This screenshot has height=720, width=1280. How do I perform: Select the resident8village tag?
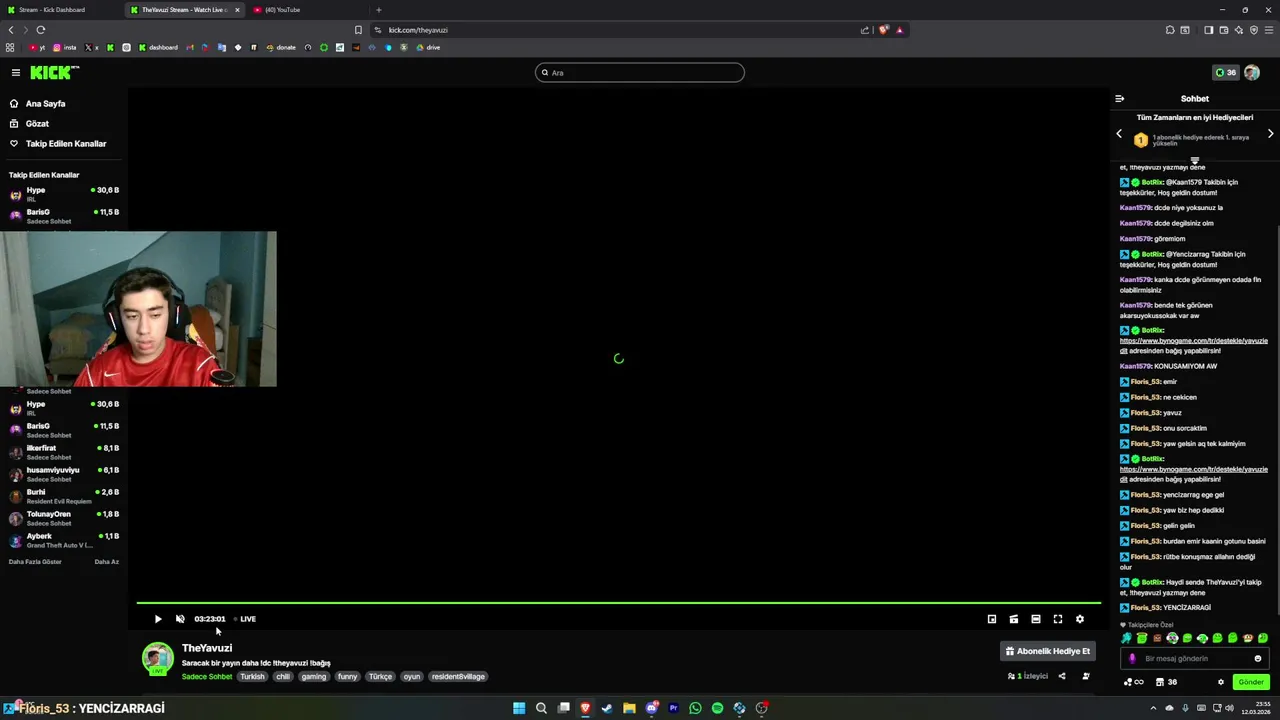(458, 677)
